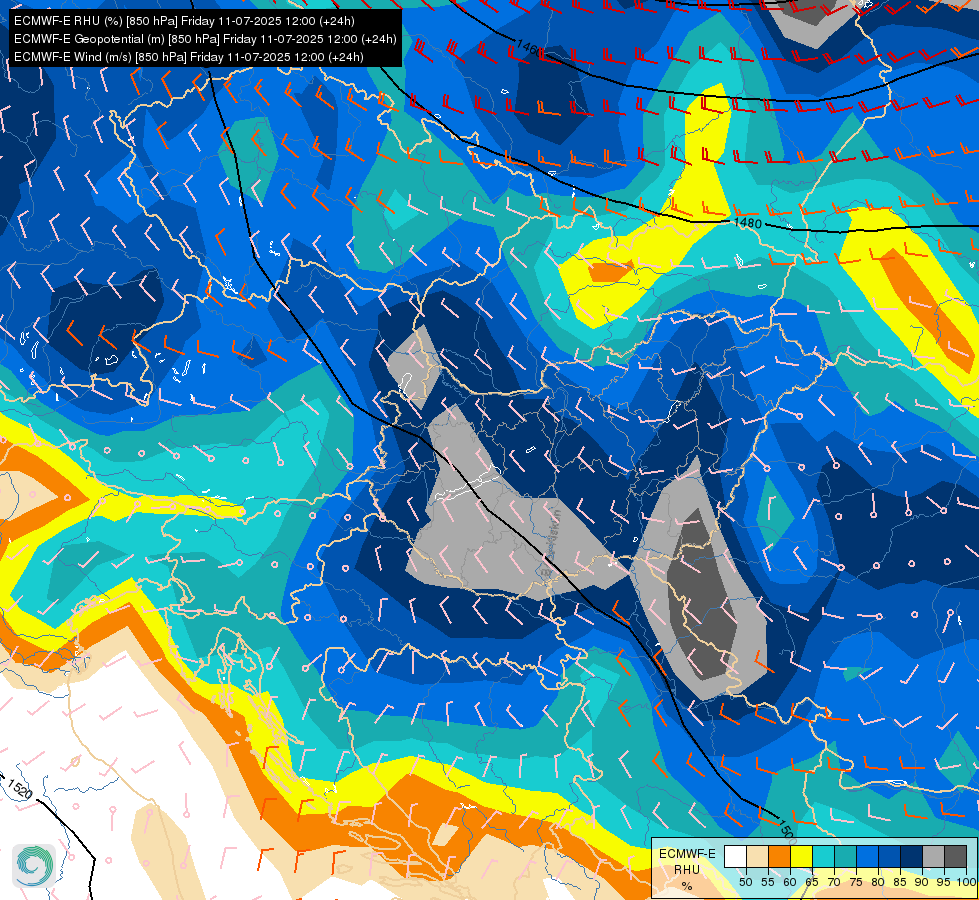The height and width of the screenshot is (900, 979).
Task: Select the ECMWF-E Wind (m/s) header line
Action: tap(189, 57)
